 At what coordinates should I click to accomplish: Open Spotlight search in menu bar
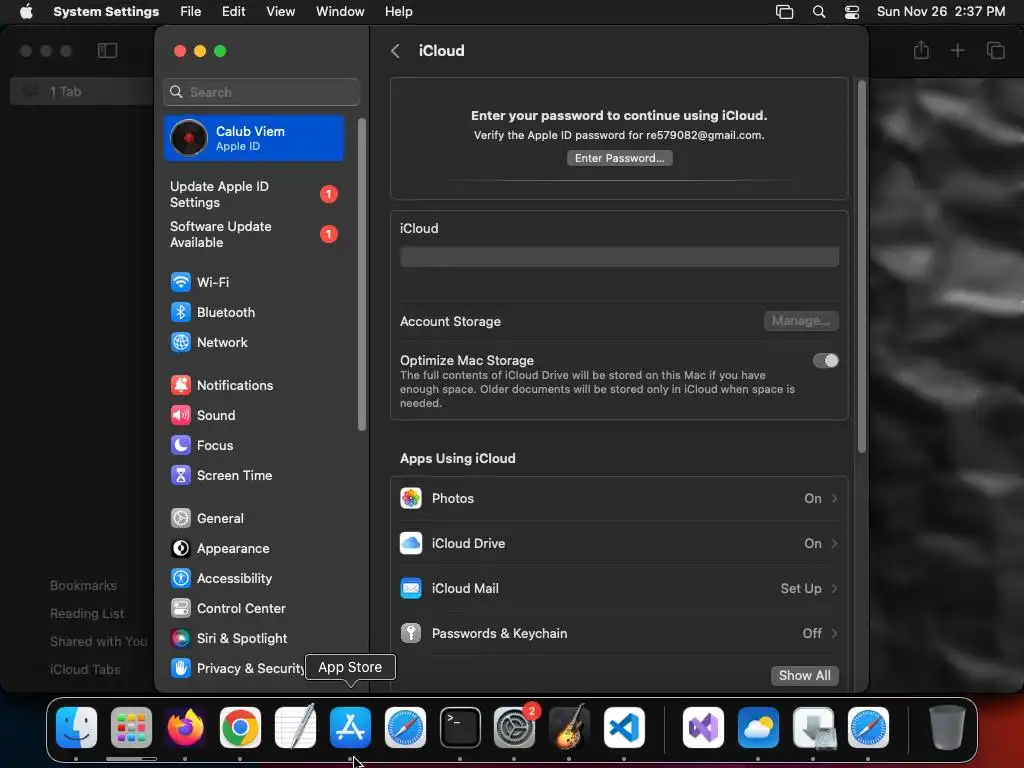point(818,12)
